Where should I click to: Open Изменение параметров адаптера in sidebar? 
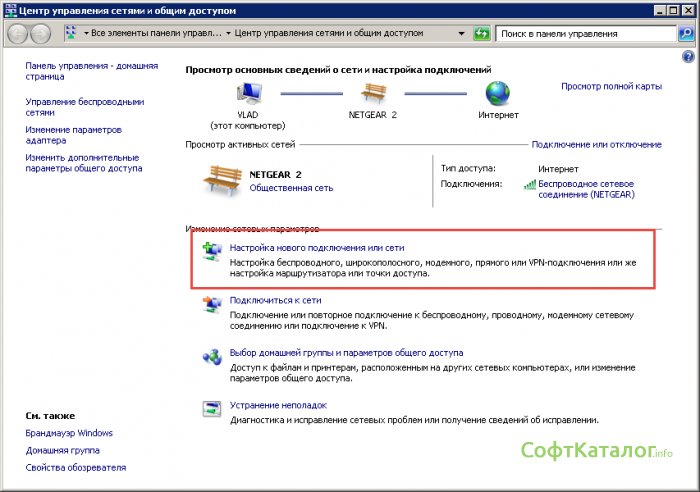73,136
